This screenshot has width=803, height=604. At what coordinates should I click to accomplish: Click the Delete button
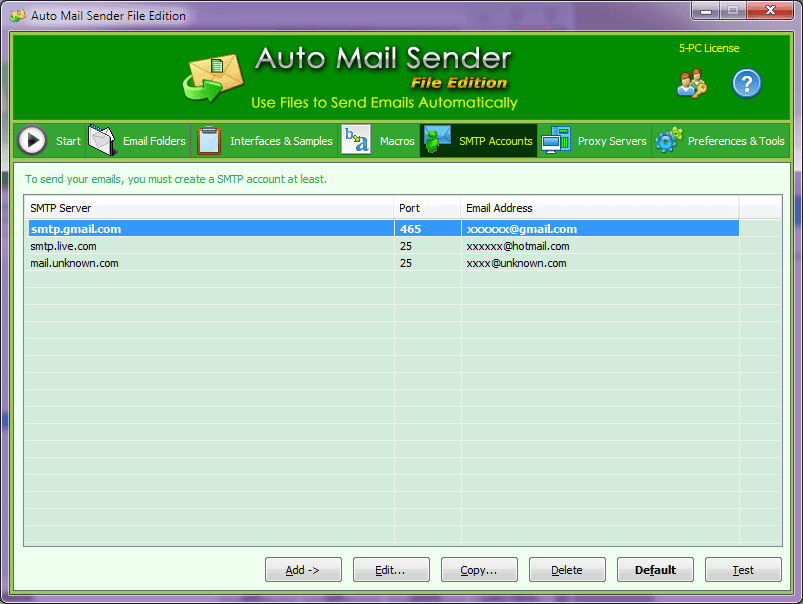567,570
